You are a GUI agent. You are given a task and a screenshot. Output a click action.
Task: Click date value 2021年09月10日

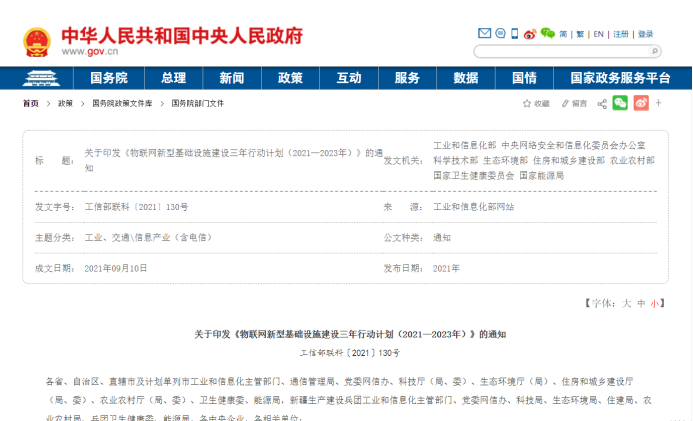point(116,268)
